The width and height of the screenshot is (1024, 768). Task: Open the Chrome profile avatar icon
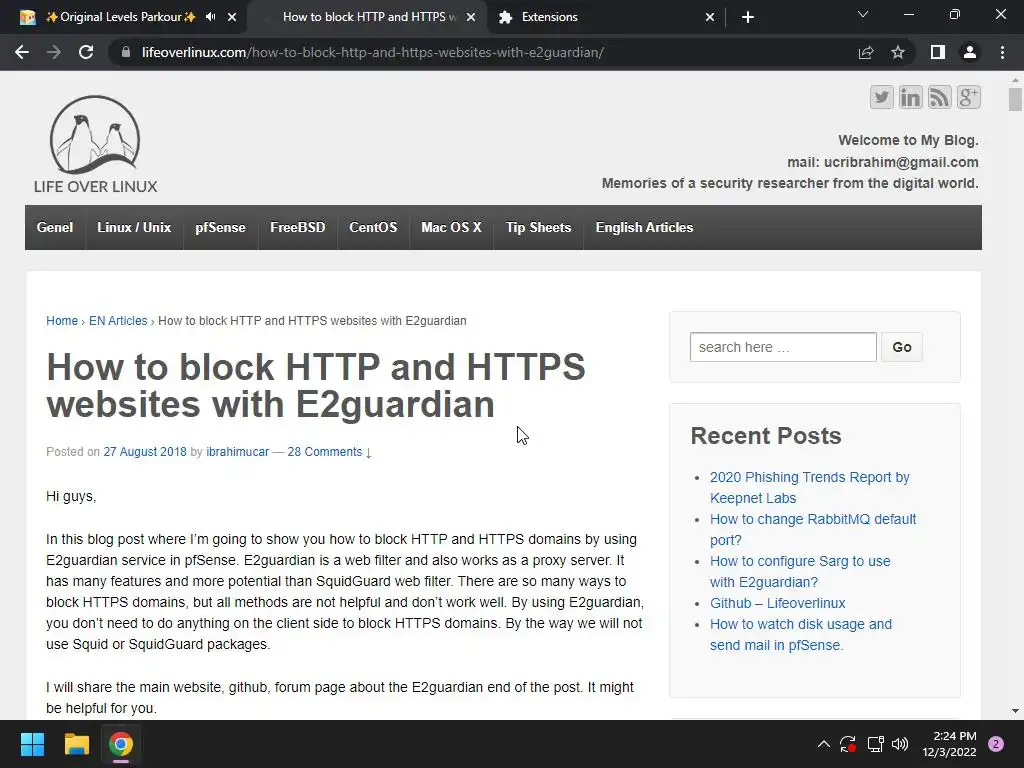[970, 52]
